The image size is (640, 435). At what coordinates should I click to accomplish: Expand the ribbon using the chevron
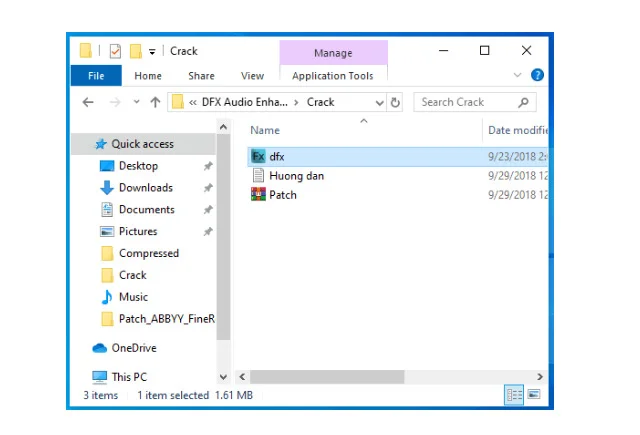pos(518,75)
